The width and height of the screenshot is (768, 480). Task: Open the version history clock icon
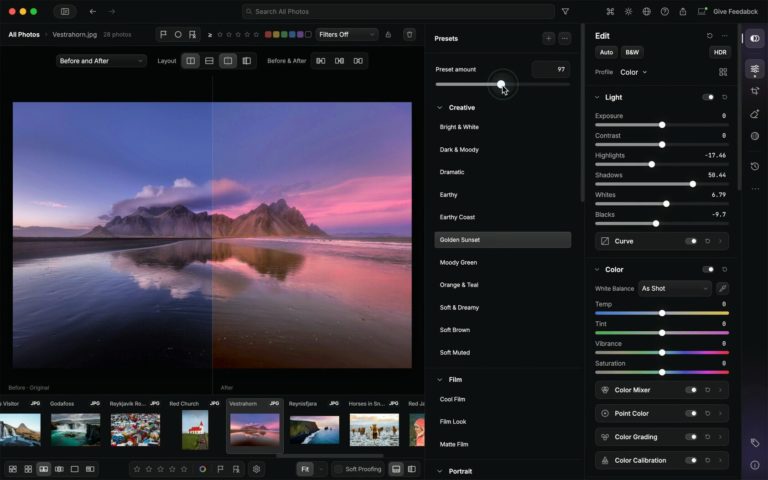point(755,167)
